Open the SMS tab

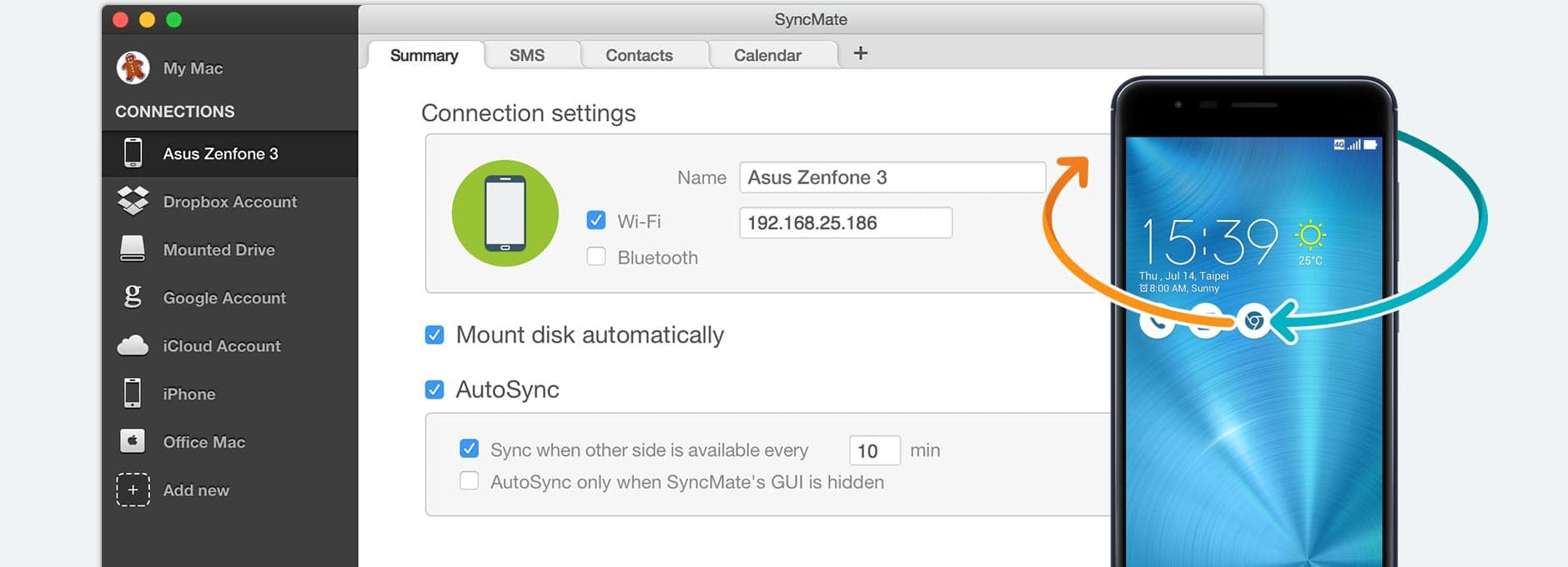527,55
